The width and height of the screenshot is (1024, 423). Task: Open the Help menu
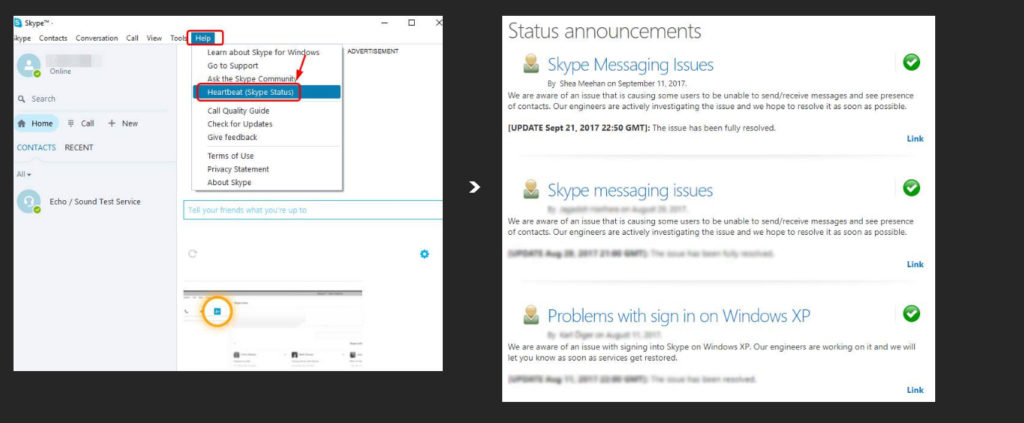point(203,39)
